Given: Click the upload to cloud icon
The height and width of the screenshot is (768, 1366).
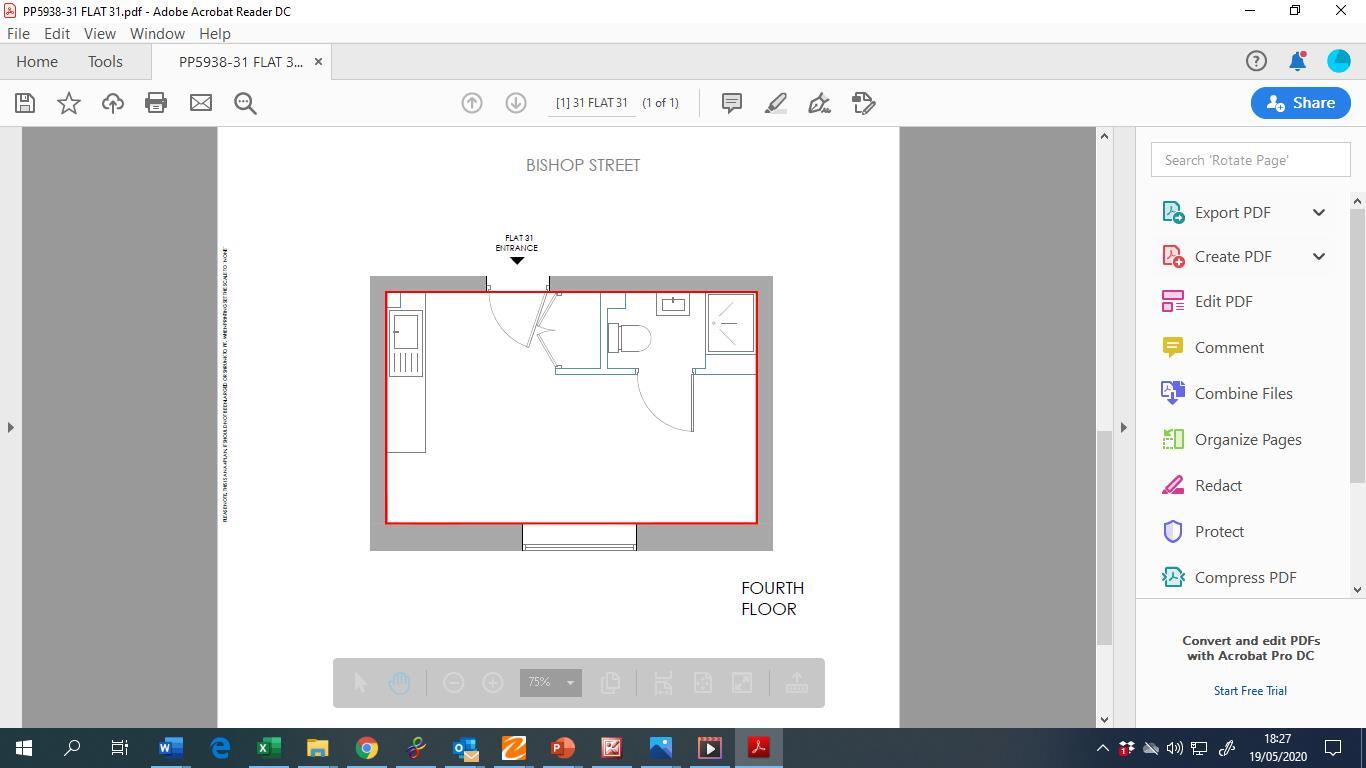Looking at the screenshot, I should [113, 103].
